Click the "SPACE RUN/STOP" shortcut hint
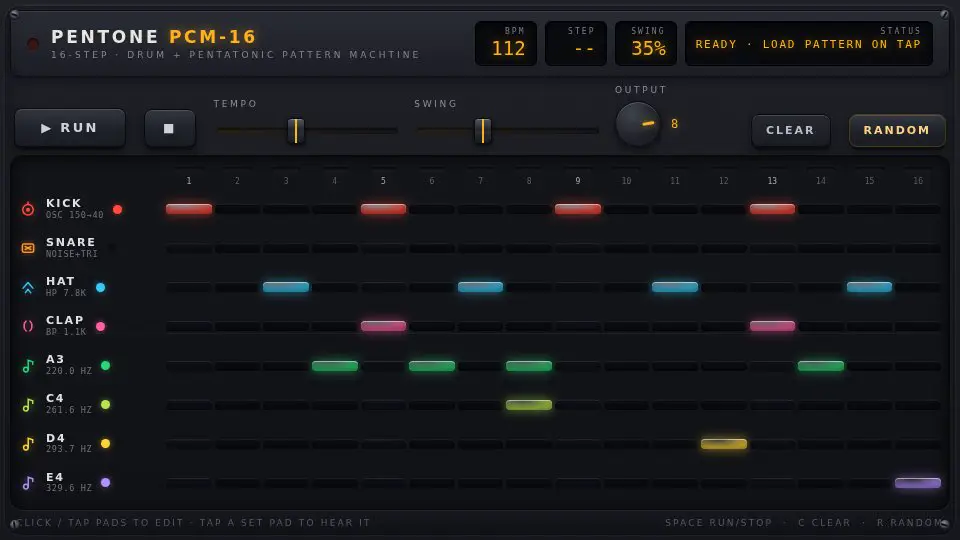The width and height of the screenshot is (960, 540). 719,523
